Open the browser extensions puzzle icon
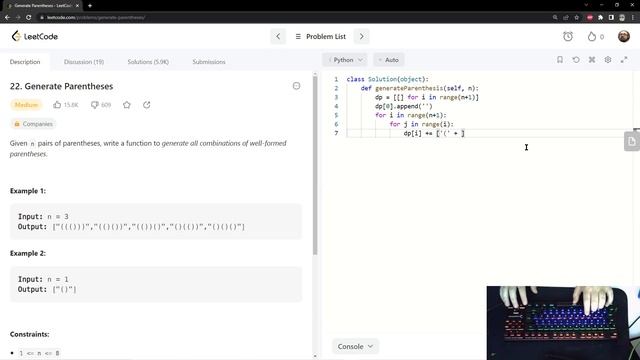Image resolution: width=640 pixels, height=360 pixels. (x=600, y=18)
